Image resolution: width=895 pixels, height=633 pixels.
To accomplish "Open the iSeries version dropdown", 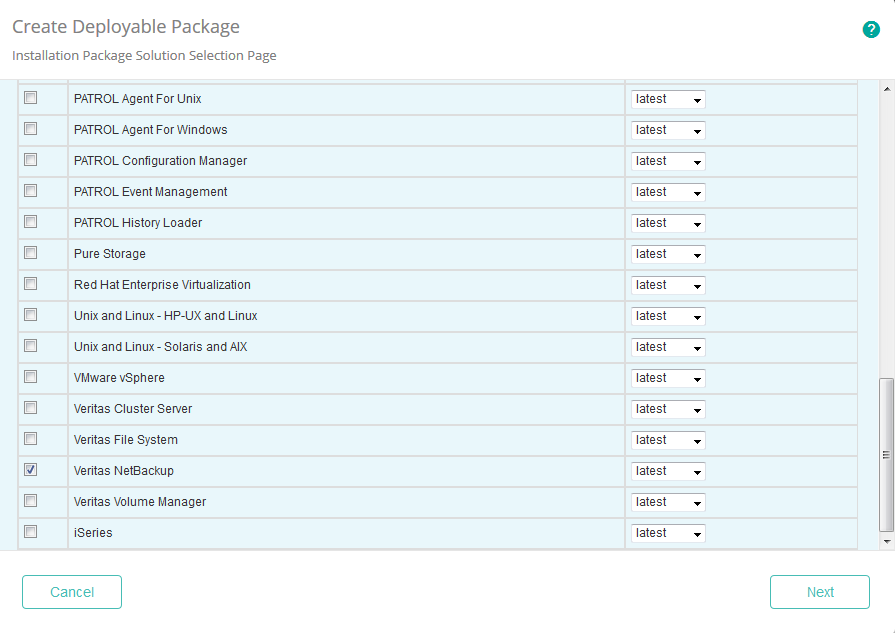I will tap(667, 533).
